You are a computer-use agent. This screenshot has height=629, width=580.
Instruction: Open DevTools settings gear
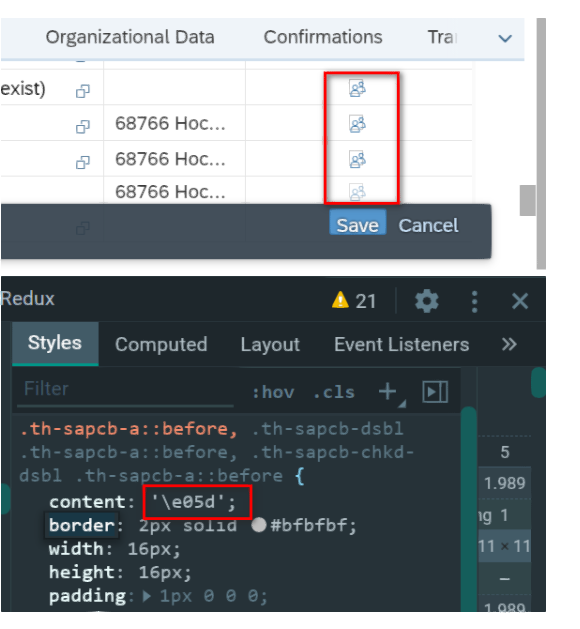pyautogui.click(x=426, y=301)
